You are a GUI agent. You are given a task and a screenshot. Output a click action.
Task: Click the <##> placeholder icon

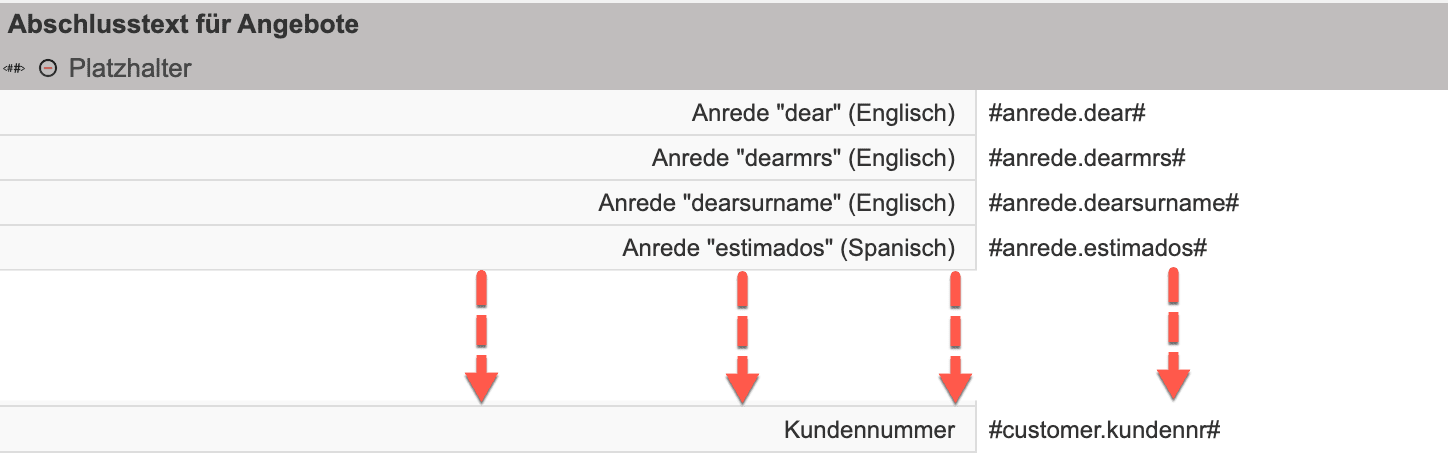(x=14, y=69)
